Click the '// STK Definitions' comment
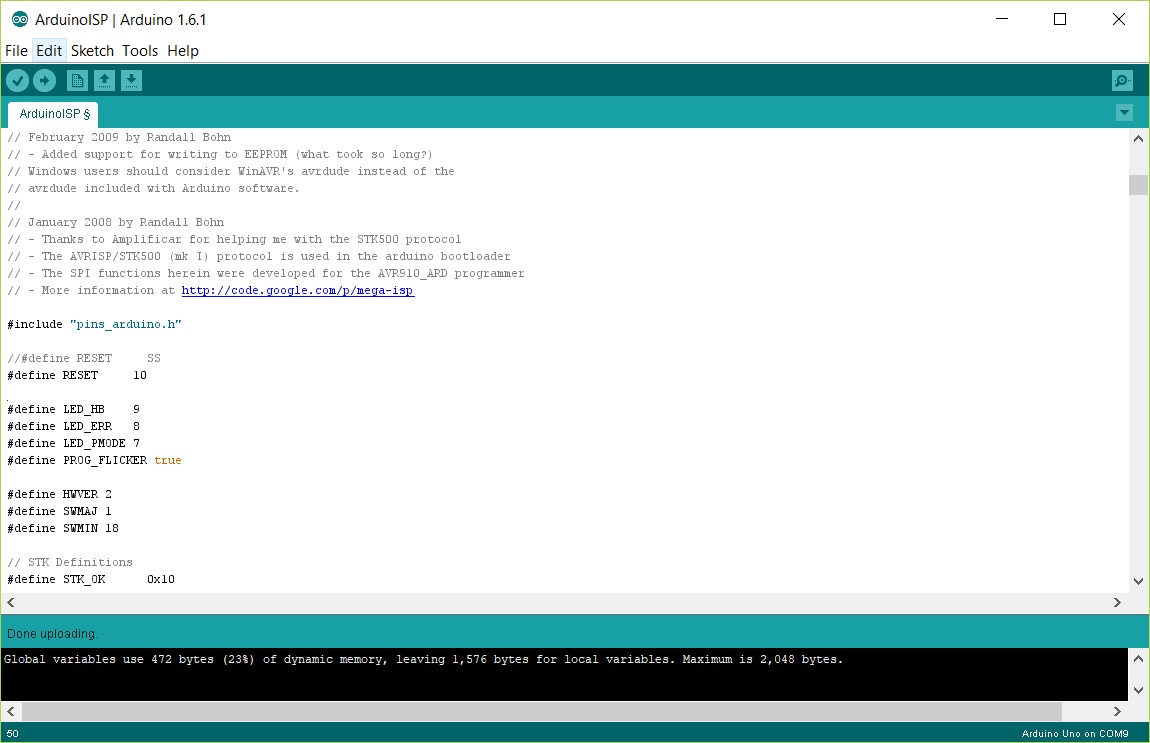Viewport: 1150px width, 743px height. coord(70,563)
